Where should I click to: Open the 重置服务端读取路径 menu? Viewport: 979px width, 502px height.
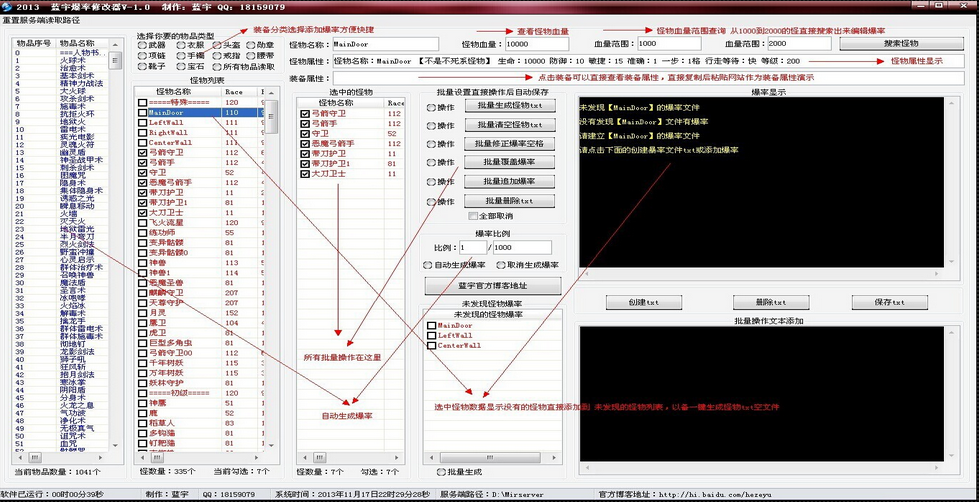(x=41, y=20)
